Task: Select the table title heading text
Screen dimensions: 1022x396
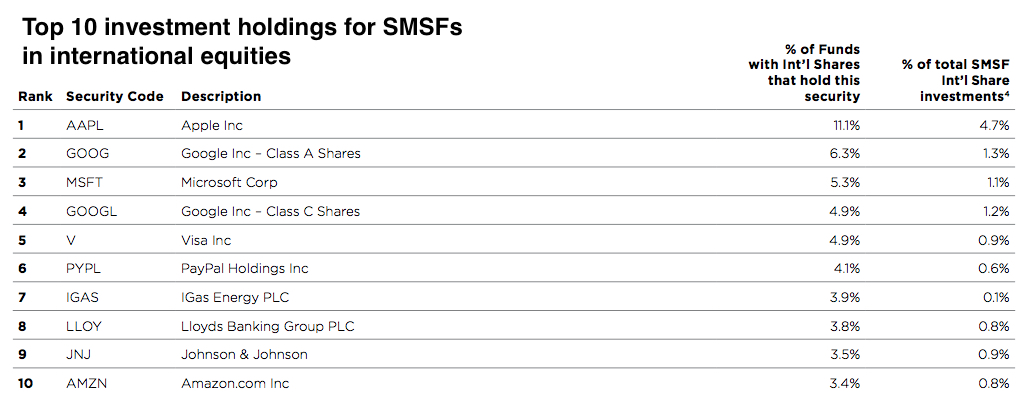Action: pos(242,42)
